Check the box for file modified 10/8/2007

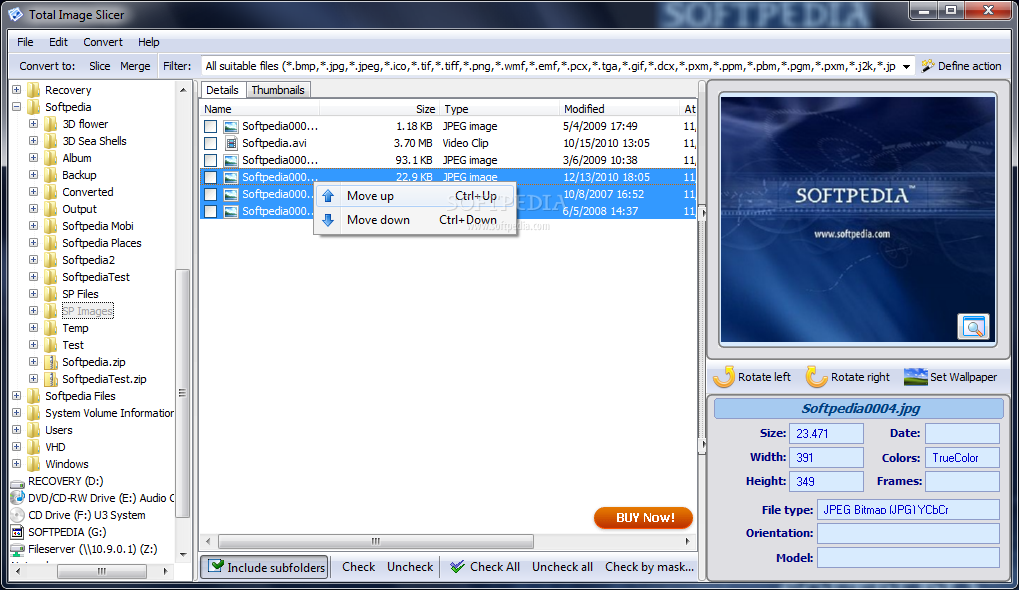pos(211,194)
